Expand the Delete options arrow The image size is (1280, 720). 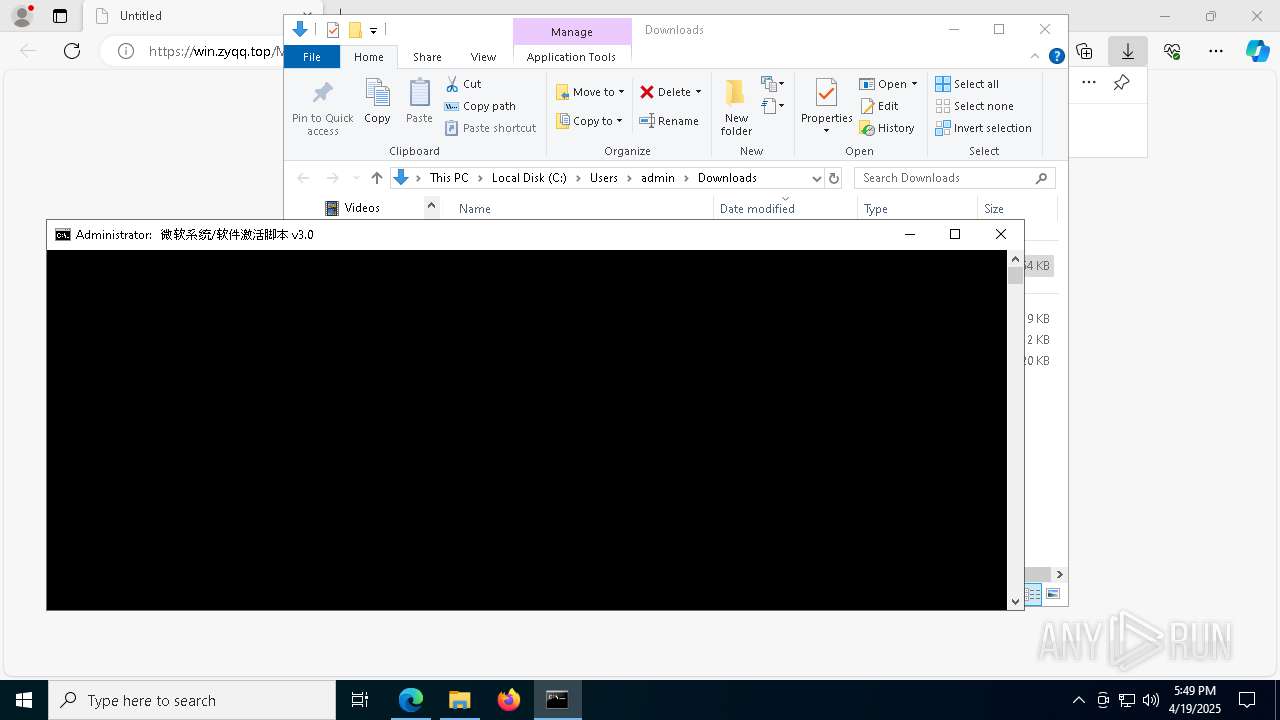click(698, 92)
